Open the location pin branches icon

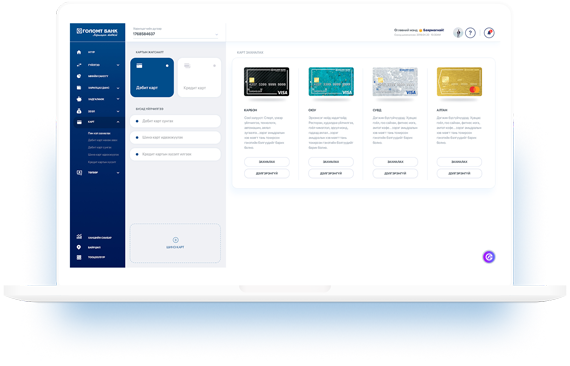pyautogui.click(x=79, y=247)
